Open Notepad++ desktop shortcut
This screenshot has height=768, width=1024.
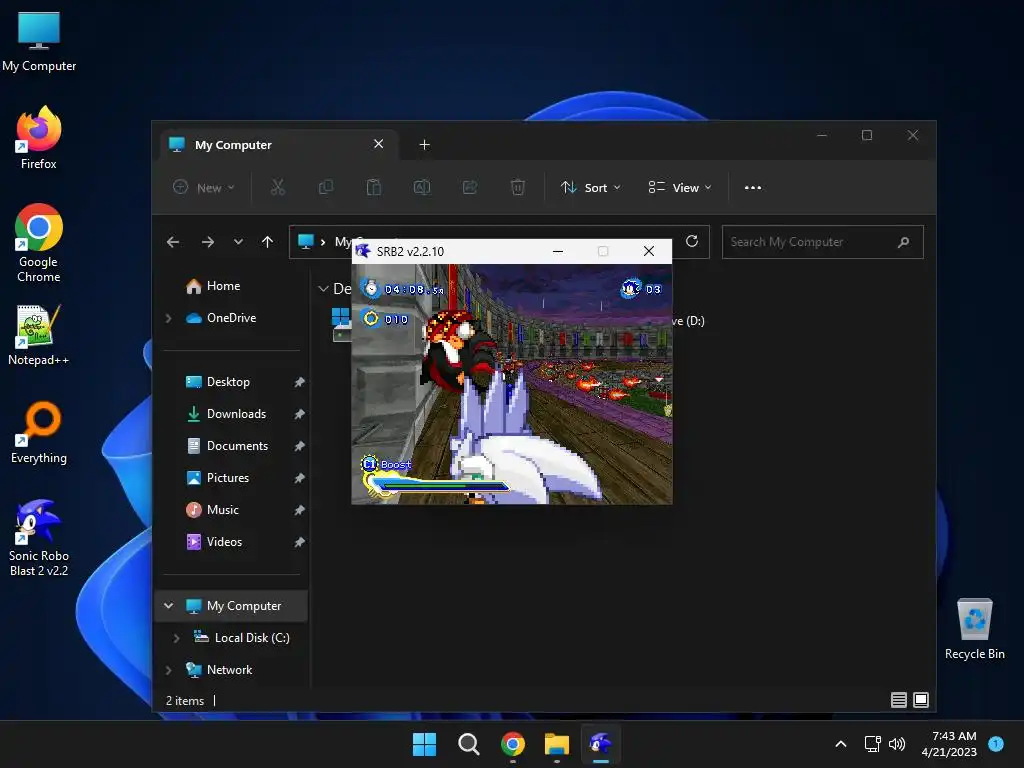39,335
